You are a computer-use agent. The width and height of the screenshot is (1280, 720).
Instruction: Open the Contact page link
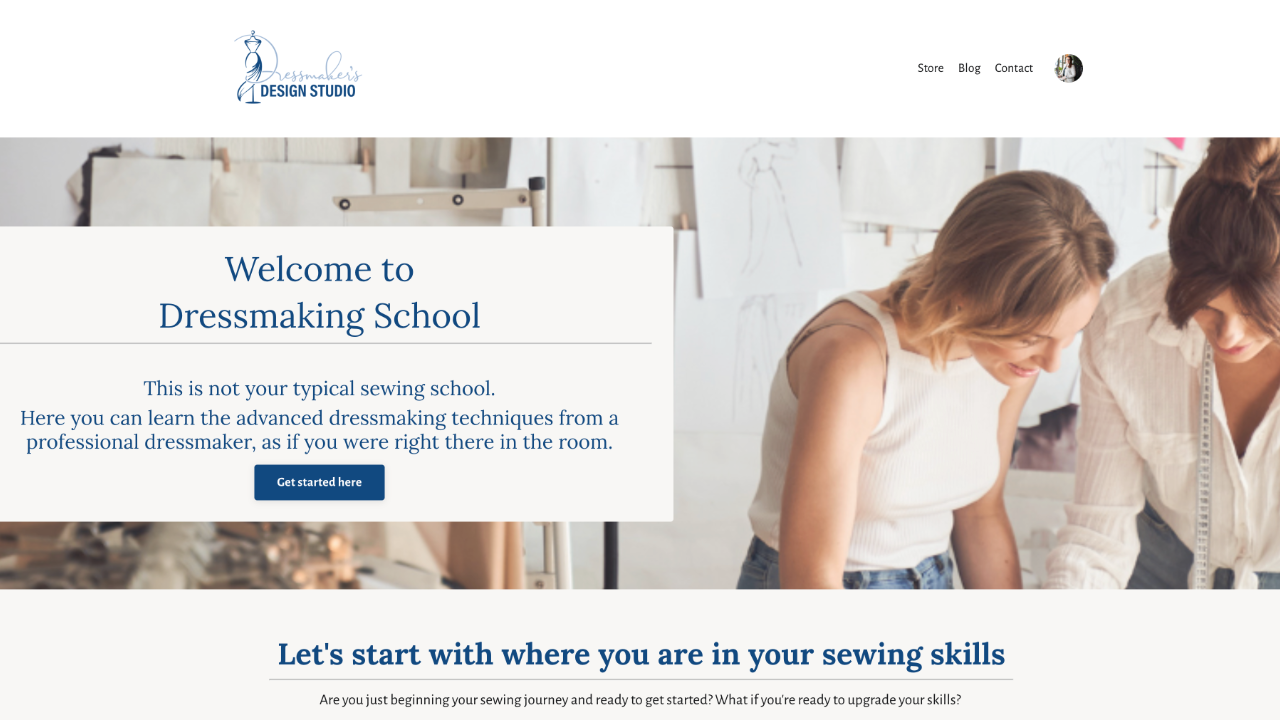click(x=1013, y=68)
